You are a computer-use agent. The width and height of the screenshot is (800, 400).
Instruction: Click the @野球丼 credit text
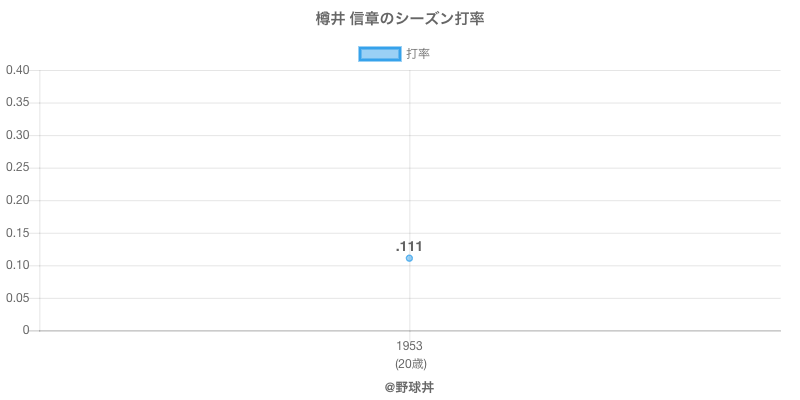tap(409, 386)
